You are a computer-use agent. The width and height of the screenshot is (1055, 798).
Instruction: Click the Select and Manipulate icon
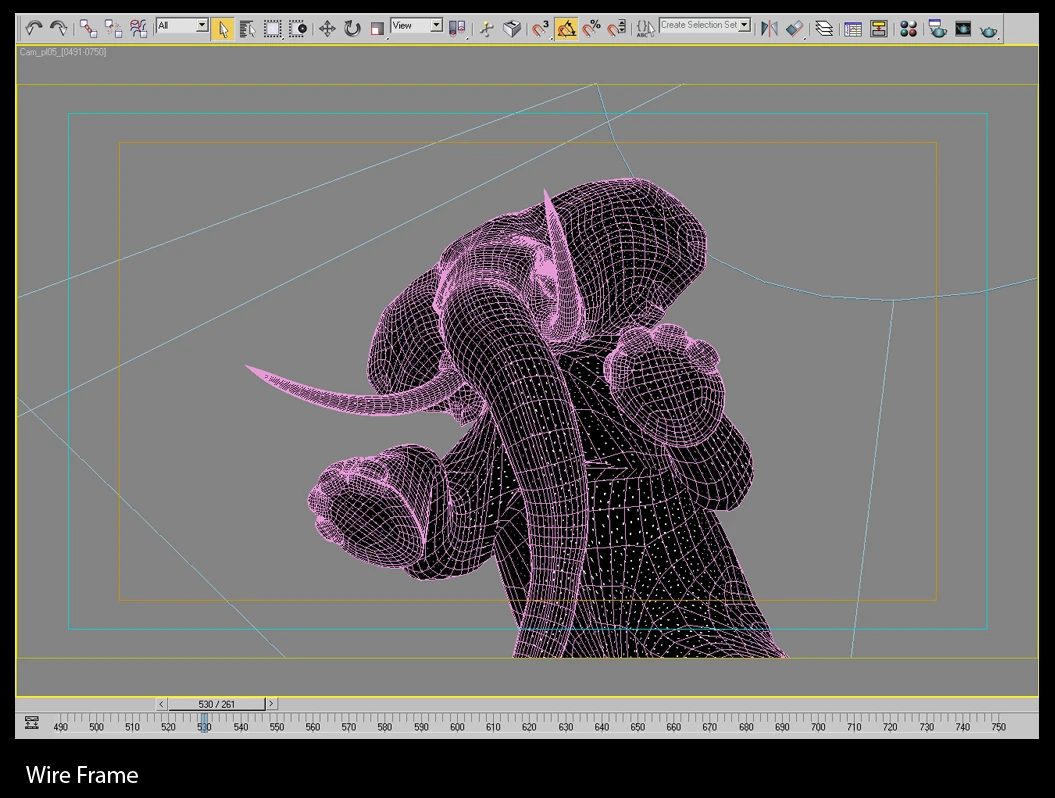[x=486, y=29]
